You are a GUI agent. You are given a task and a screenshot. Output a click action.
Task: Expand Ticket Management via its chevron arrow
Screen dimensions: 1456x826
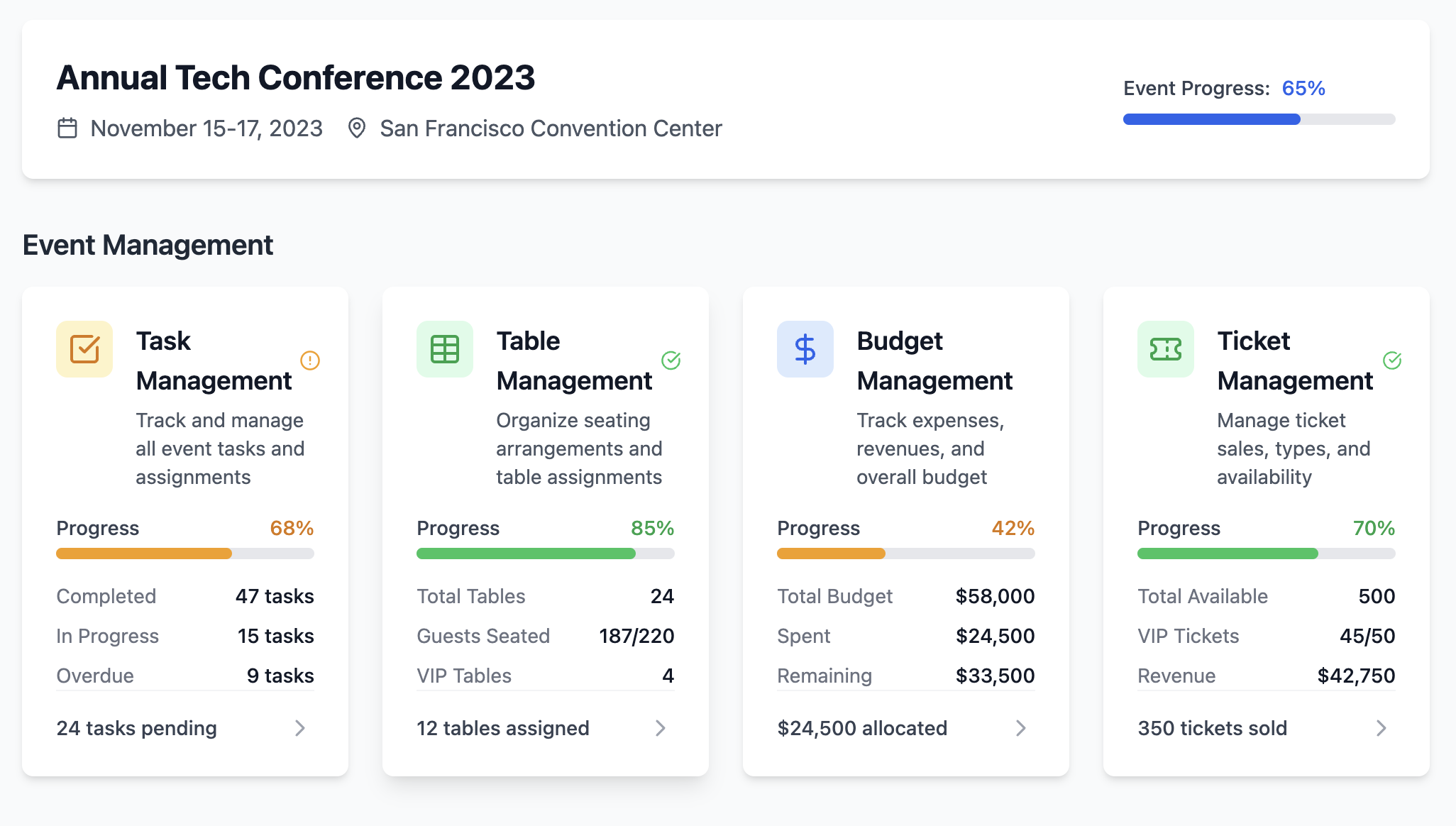[x=1381, y=728]
